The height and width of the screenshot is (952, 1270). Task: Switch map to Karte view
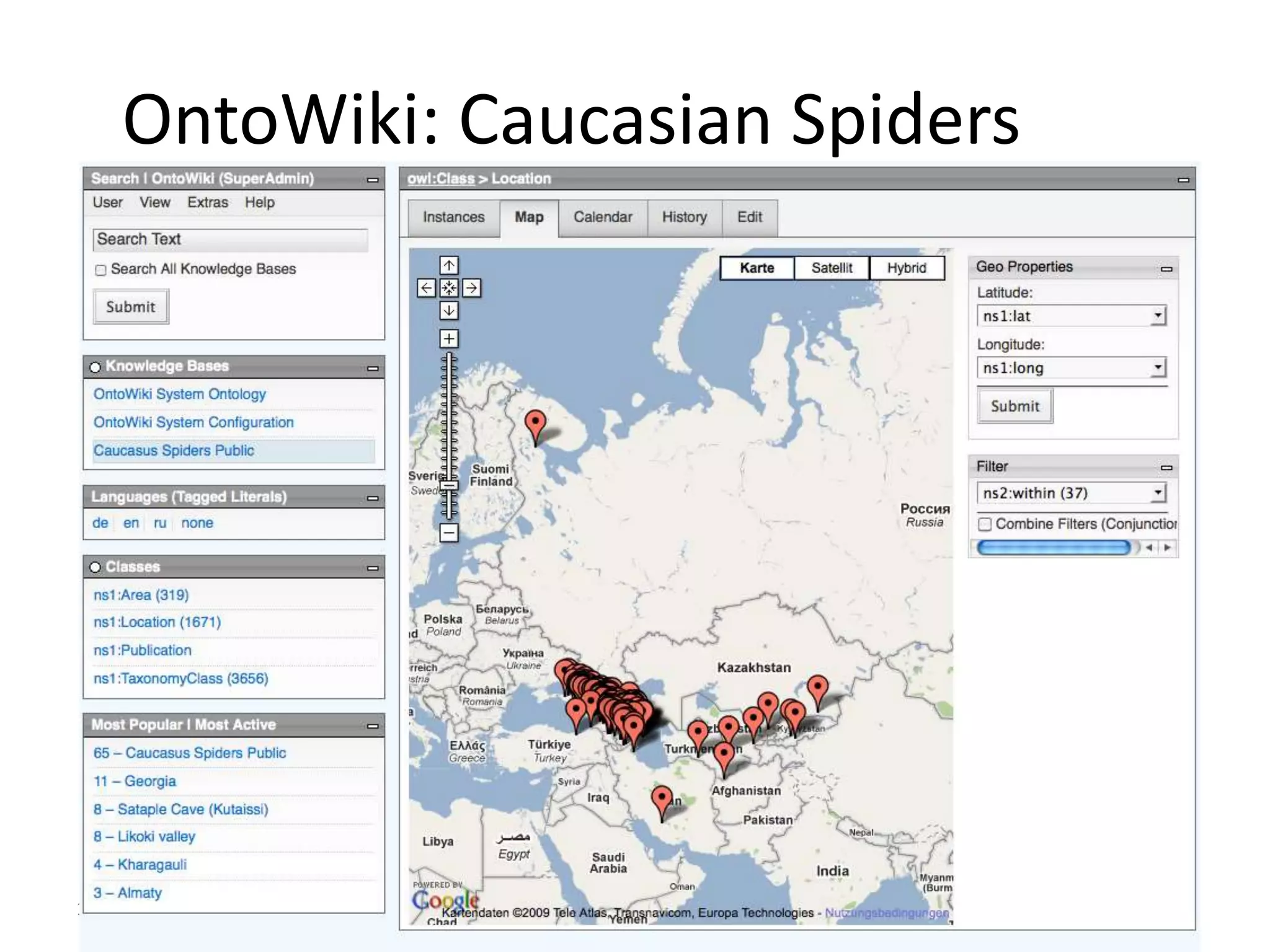[x=757, y=268]
